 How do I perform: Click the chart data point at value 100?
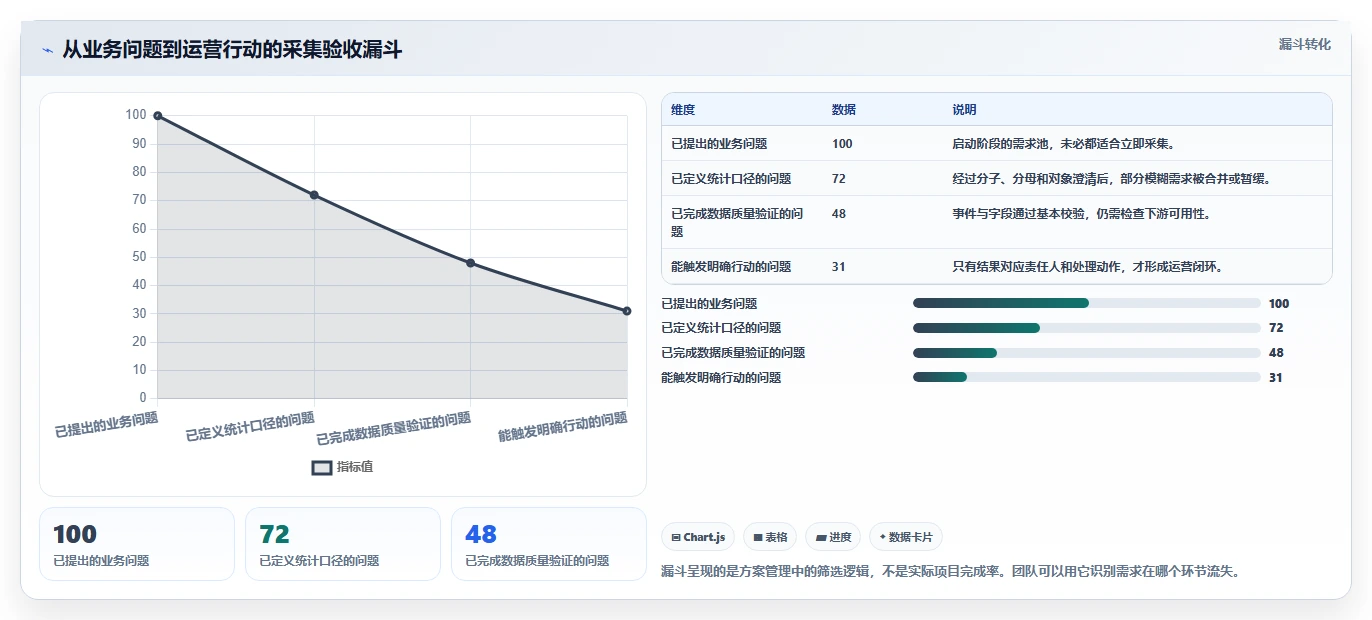pos(158,116)
